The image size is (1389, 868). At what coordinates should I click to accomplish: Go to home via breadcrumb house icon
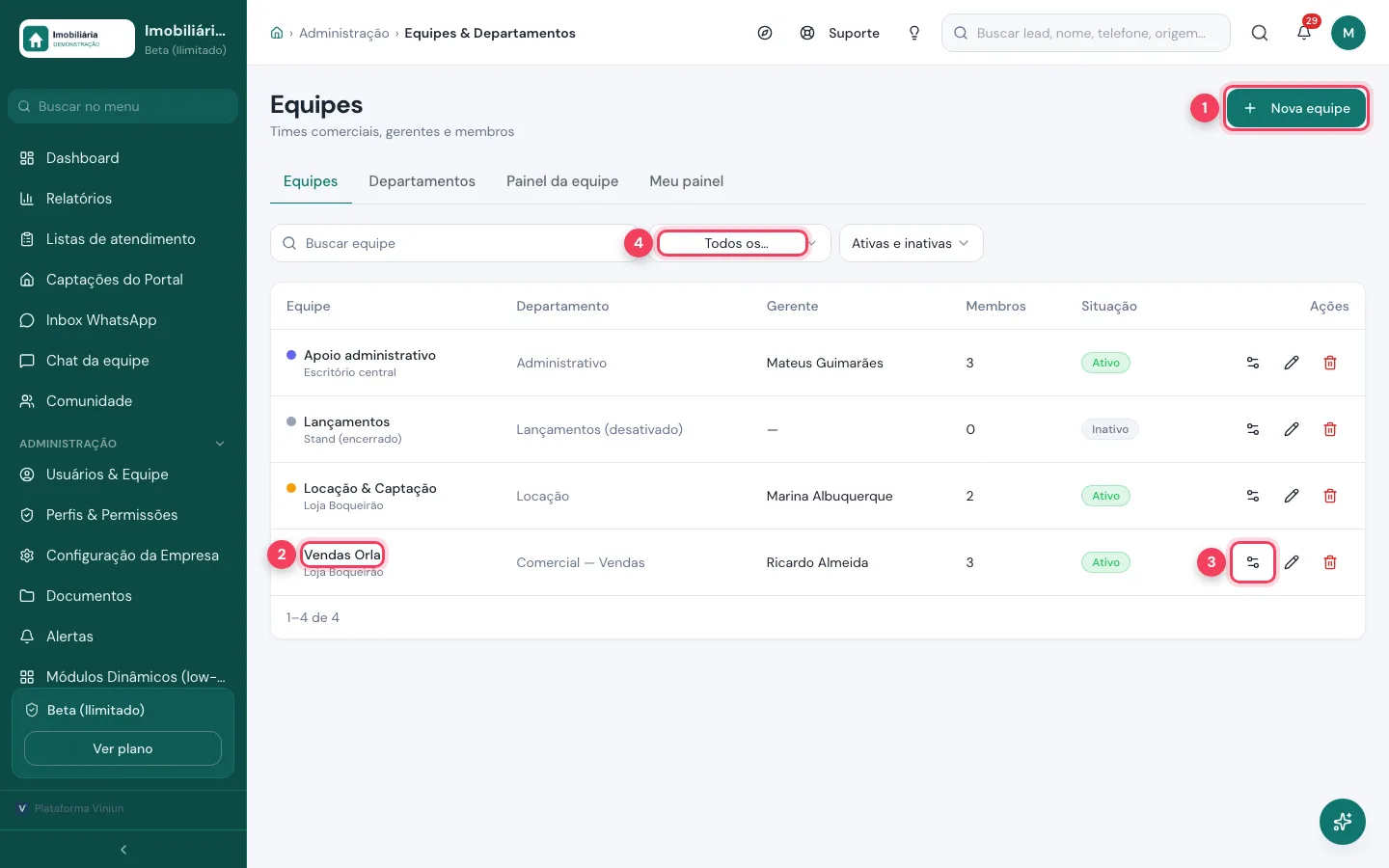pyautogui.click(x=277, y=33)
